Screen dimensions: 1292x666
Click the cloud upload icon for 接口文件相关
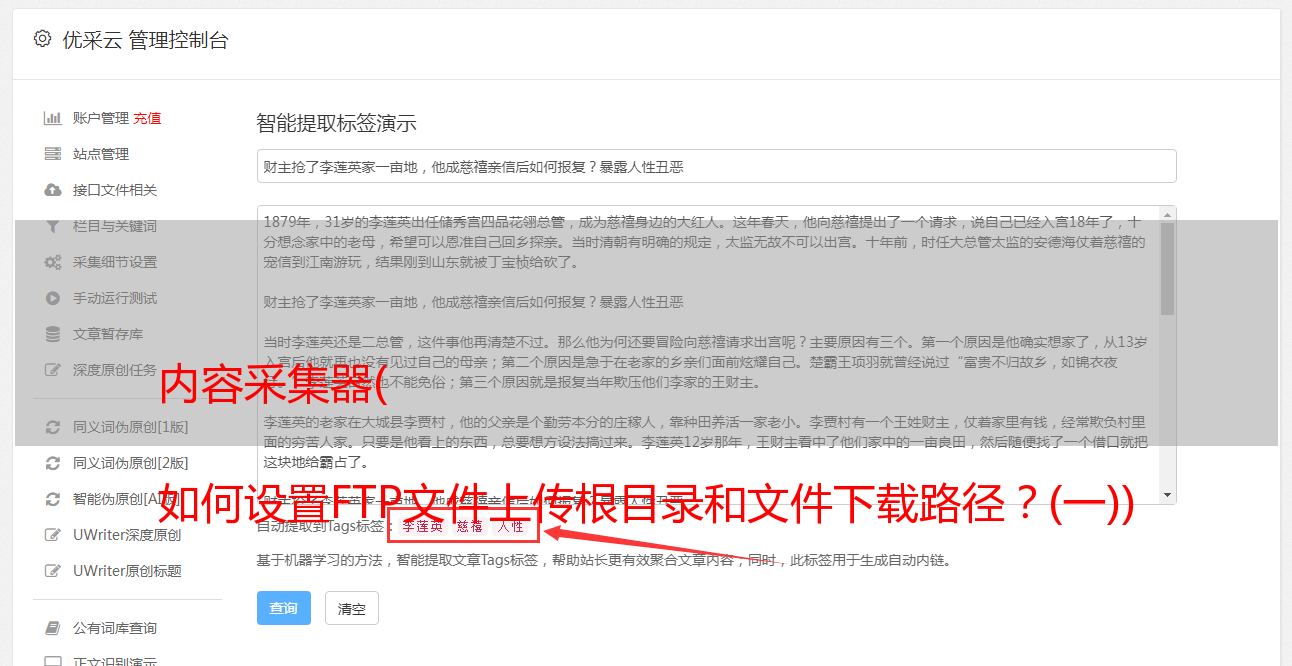[x=53, y=190]
